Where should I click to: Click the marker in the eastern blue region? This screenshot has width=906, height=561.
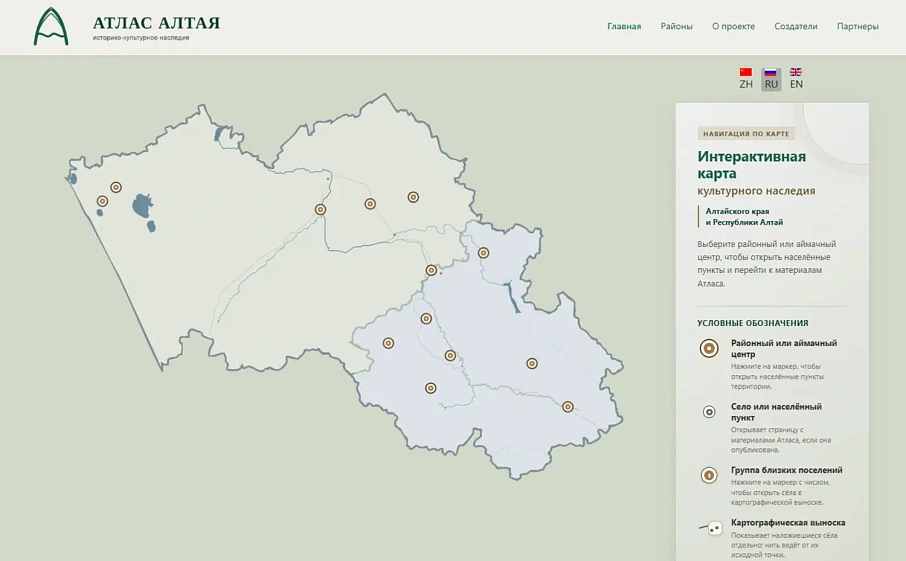532,363
